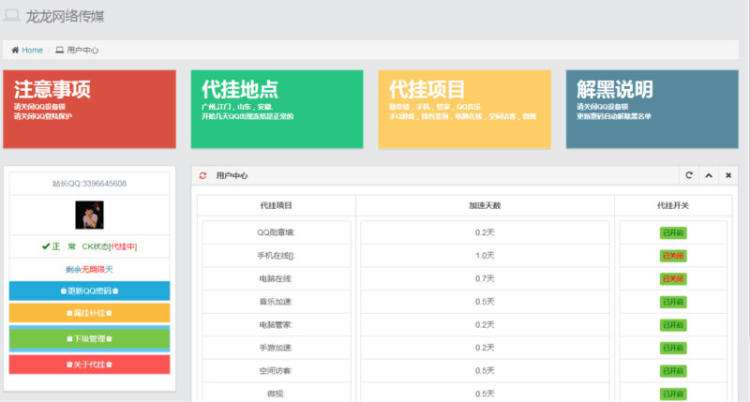Image resolution: width=750 pixels, height=402 pixels.
Task: Click the home icon in the breadcrumb
Action: pyautogui.click(x=15, y=49)
